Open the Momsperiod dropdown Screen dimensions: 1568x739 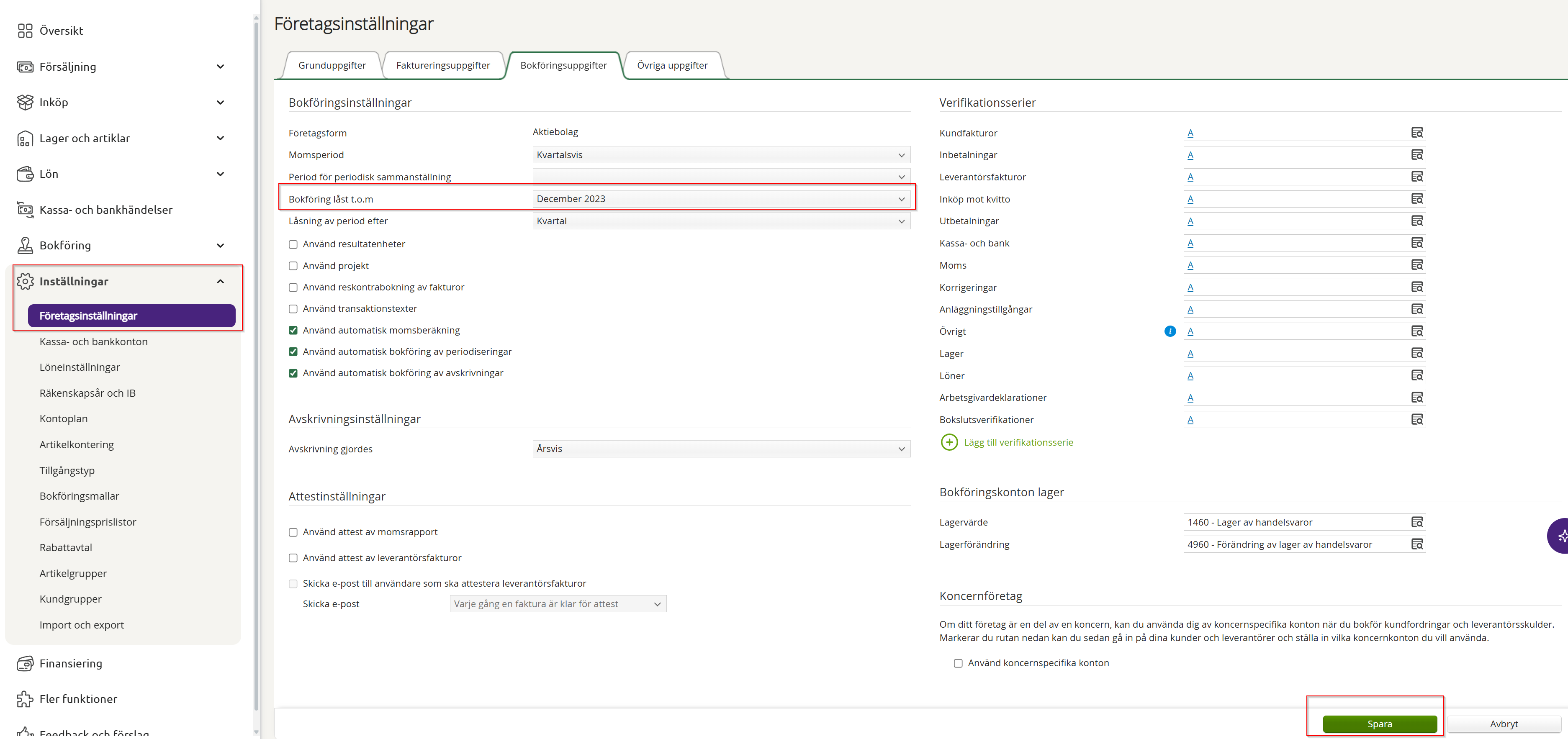pos(721,154)
